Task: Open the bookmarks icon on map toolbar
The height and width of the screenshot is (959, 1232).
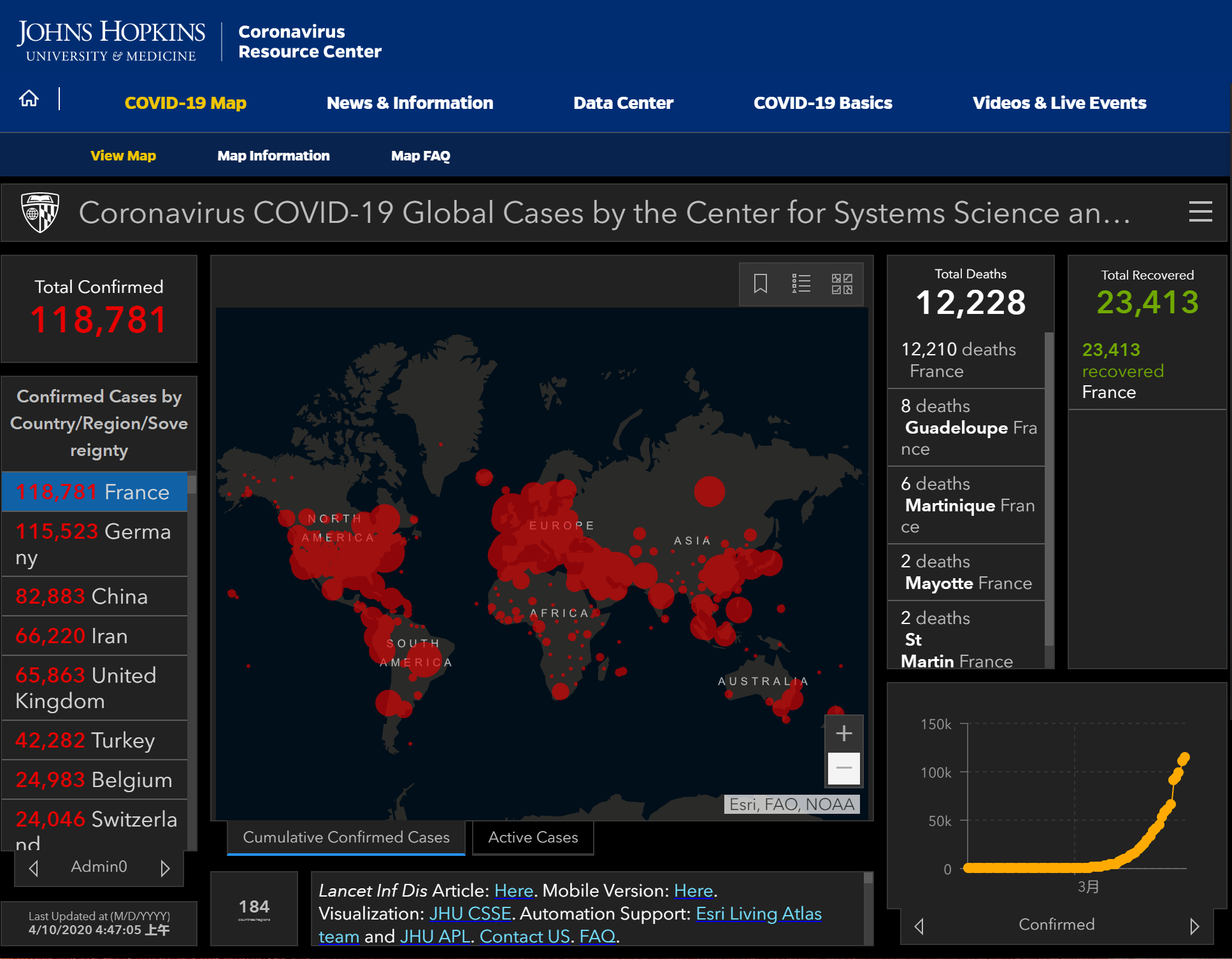Action: (x=760, y=283)
